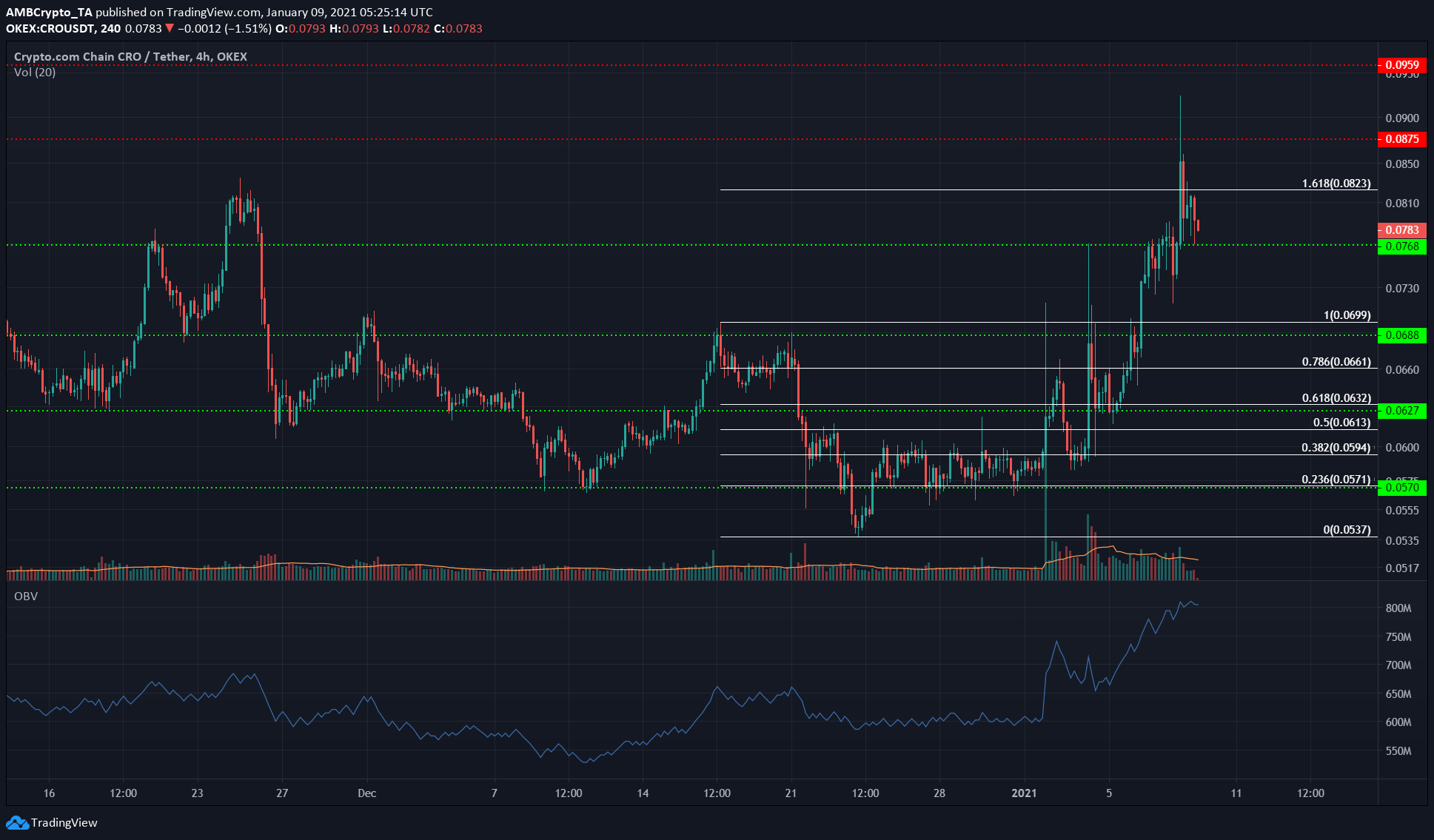This screenshot has width=1434, height=840.
Task: Click the green 0.0627 support price tag
Action: (x=1401, y=411)
